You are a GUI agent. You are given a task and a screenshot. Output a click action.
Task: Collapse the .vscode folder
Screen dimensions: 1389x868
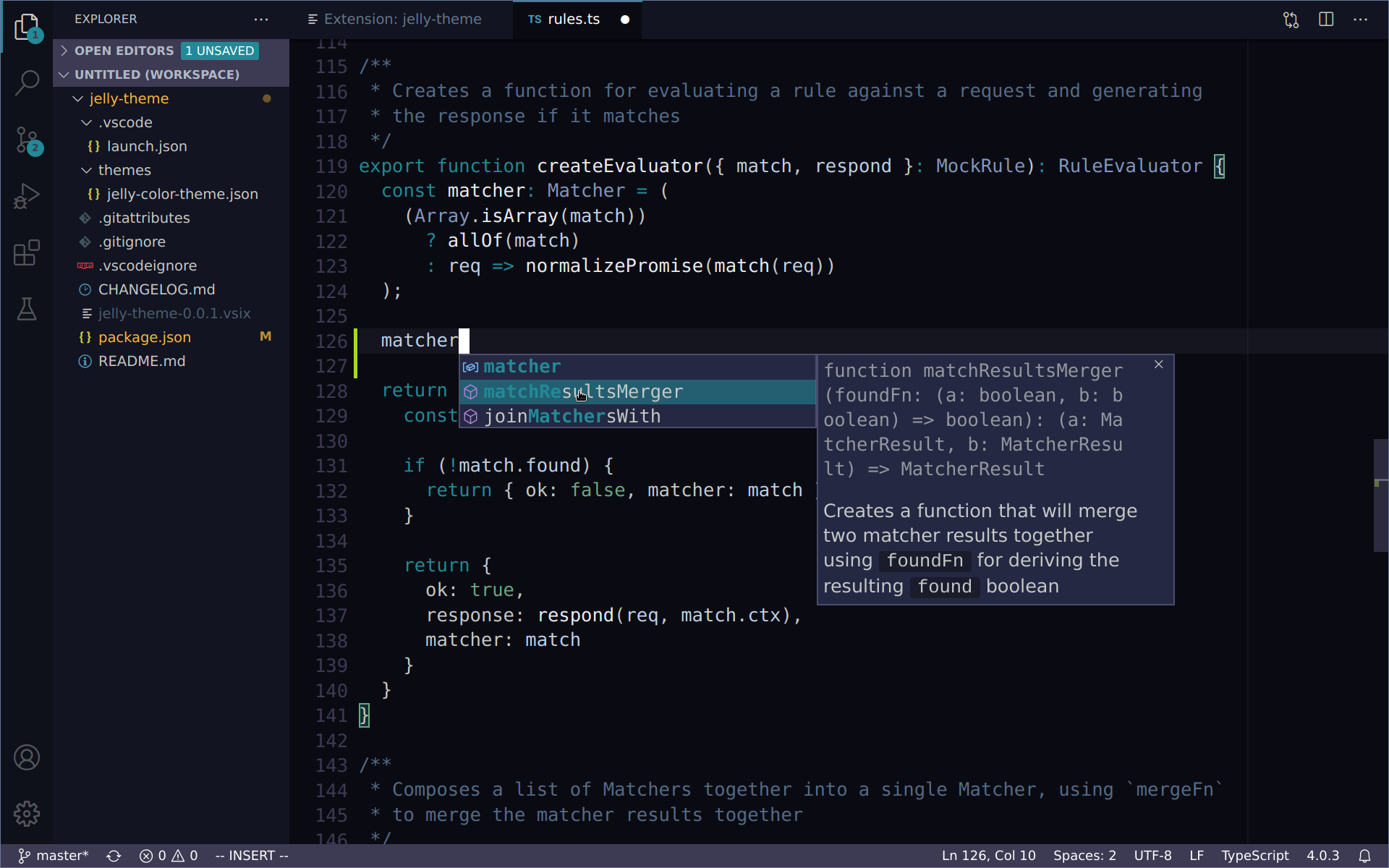[x=171, y=122]
